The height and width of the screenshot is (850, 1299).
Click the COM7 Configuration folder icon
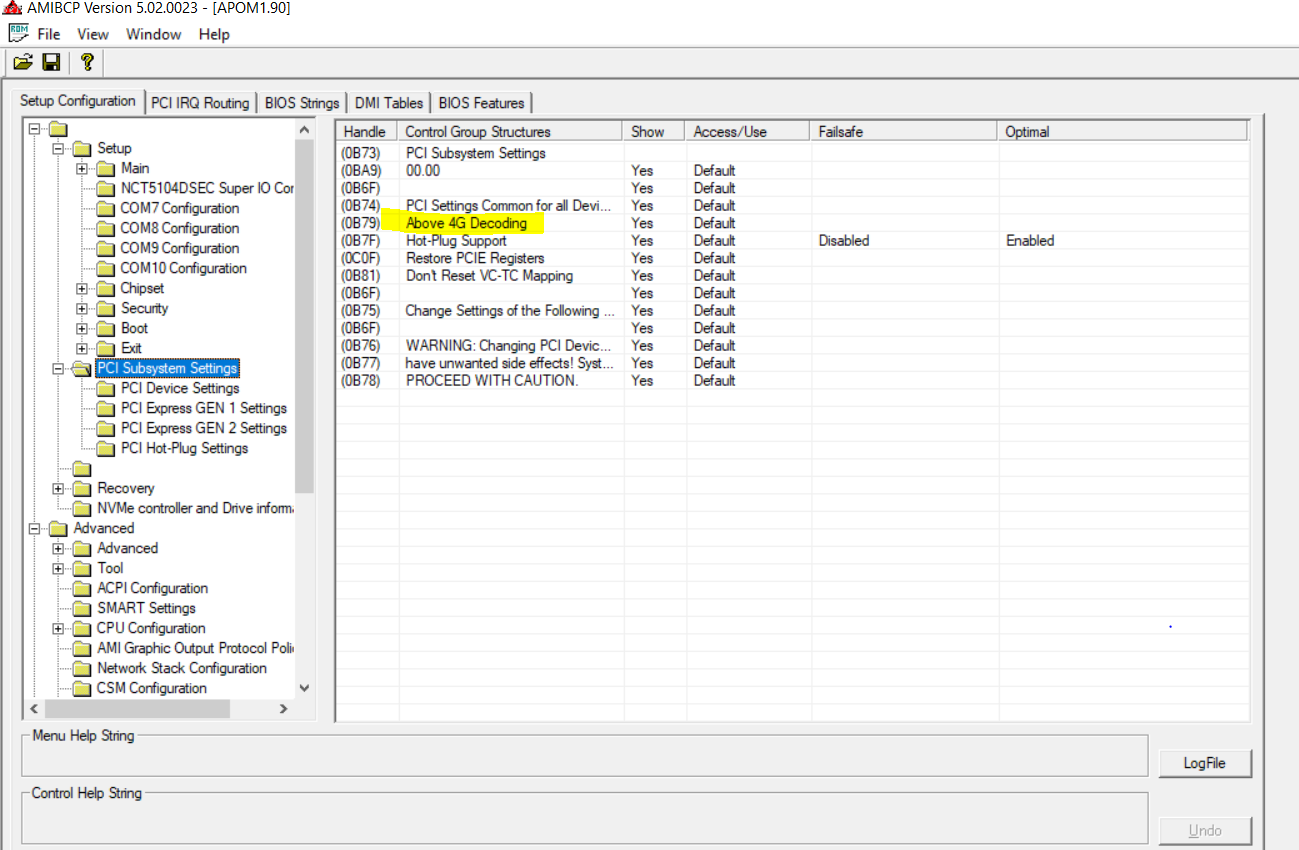point(106,208)
